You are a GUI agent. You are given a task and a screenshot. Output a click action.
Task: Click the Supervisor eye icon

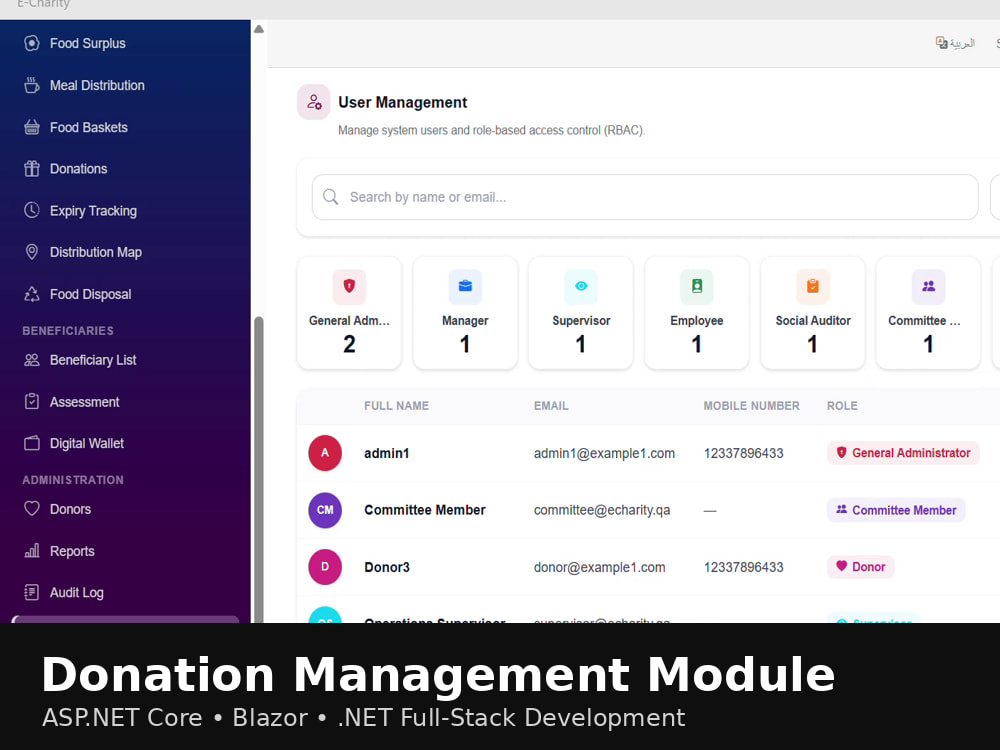pos(581,286)
